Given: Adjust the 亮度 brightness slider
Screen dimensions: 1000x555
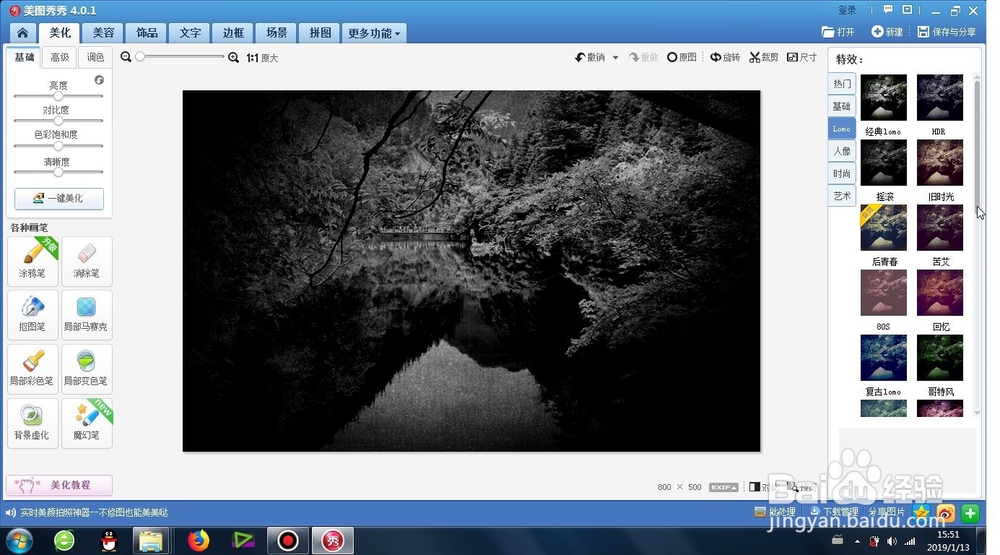Looking at the screenshot, I should [58, 96].
